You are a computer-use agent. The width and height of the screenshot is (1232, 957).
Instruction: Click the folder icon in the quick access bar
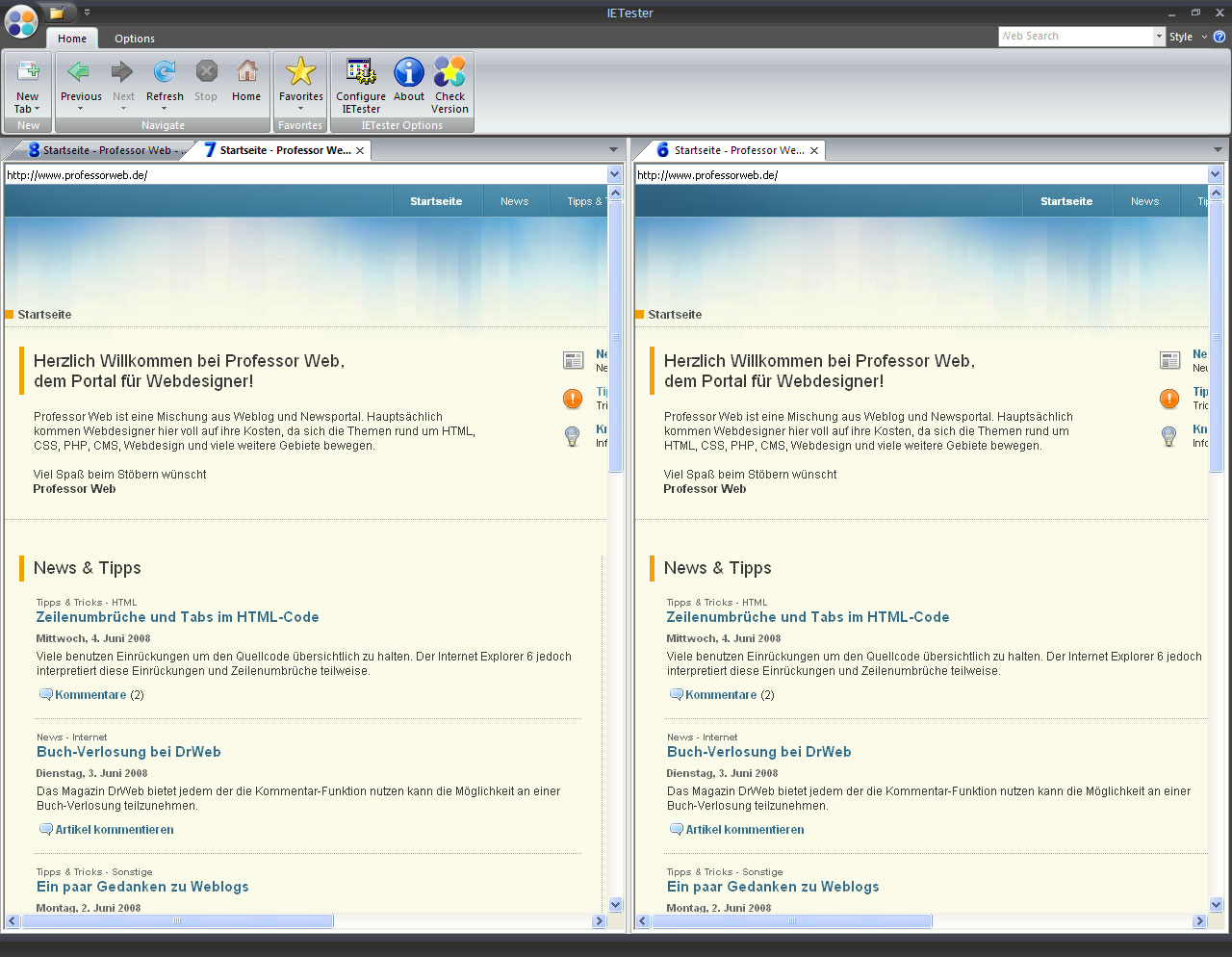click(x=57, y=13)
